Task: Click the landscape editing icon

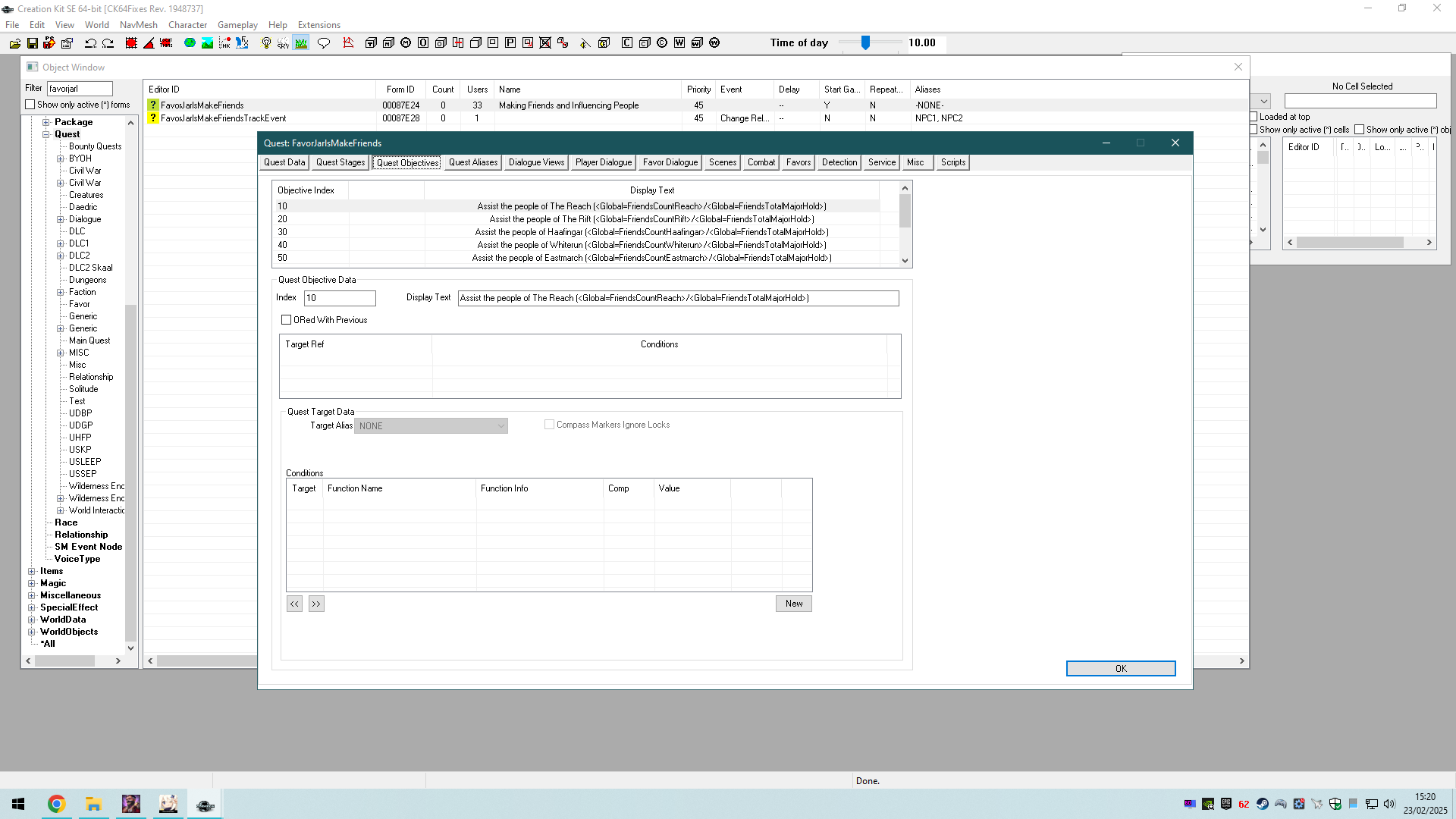Action: tap(207, 43)
